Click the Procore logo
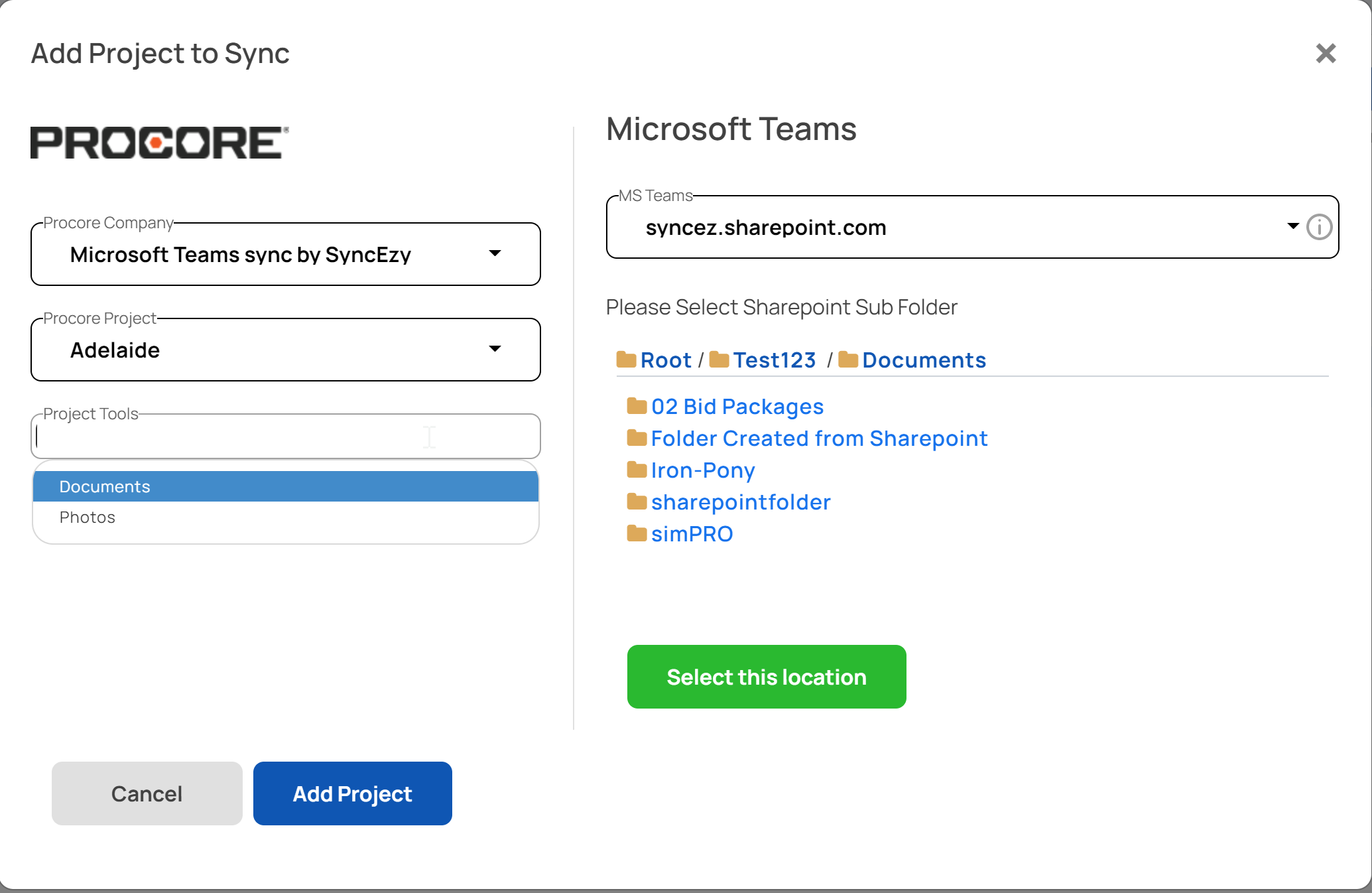The width and height of the screenshot is (1372, 893). 160,142
